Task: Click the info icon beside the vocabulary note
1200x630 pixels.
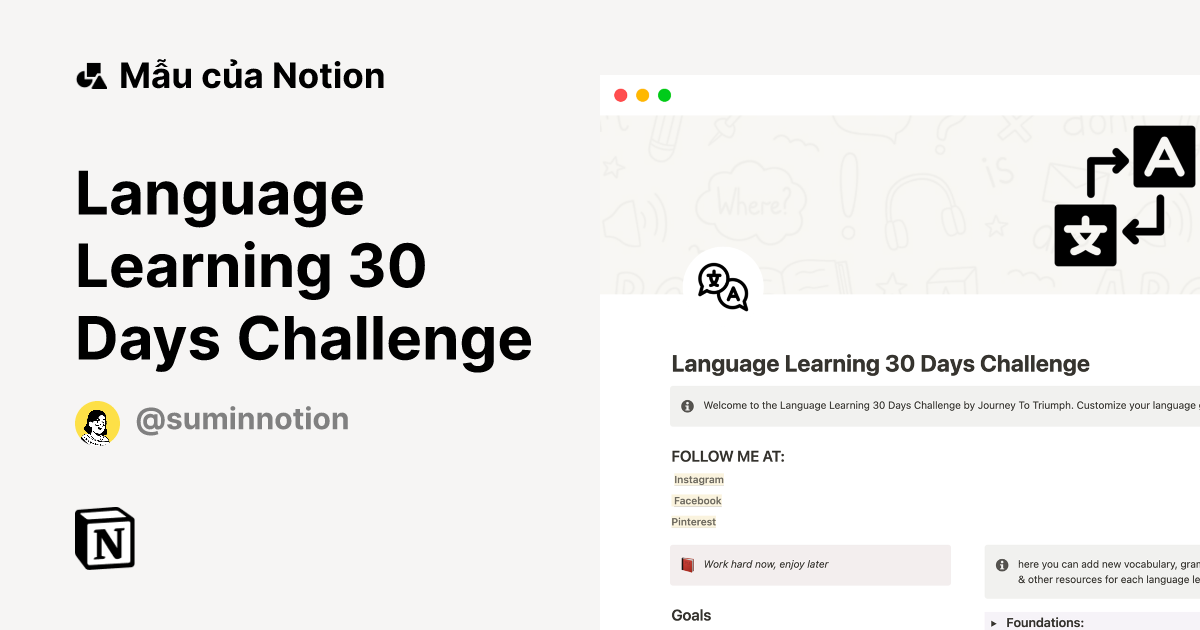Action: click(1001, 564)
